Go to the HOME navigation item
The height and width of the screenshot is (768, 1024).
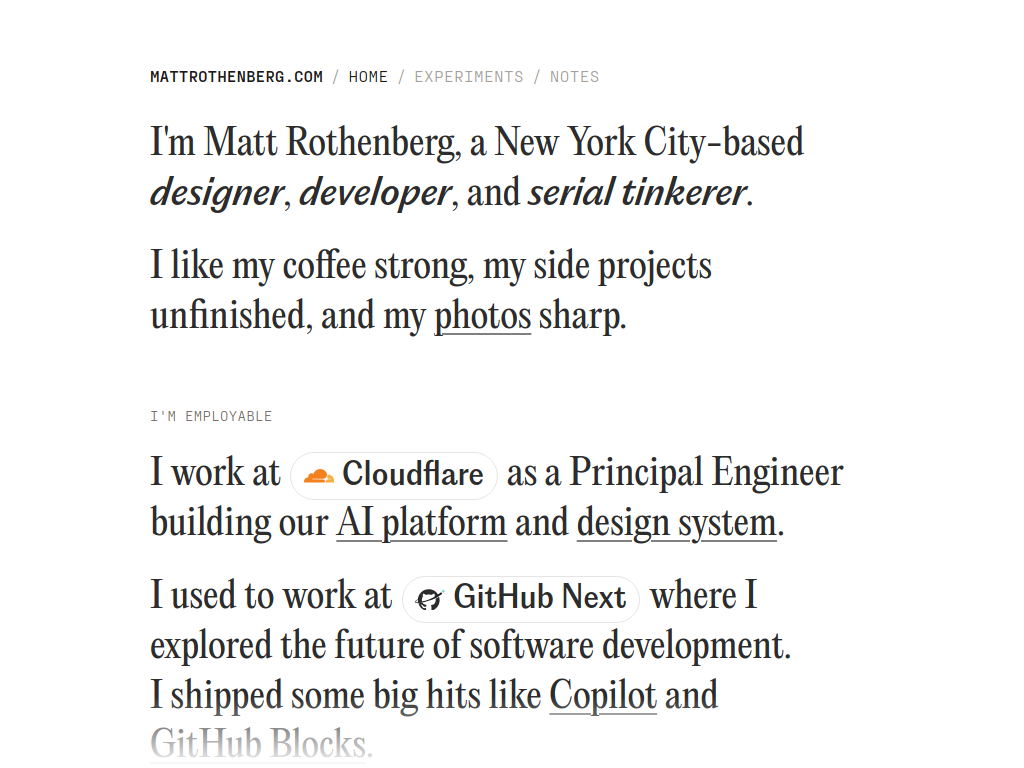tap(368, 77)
